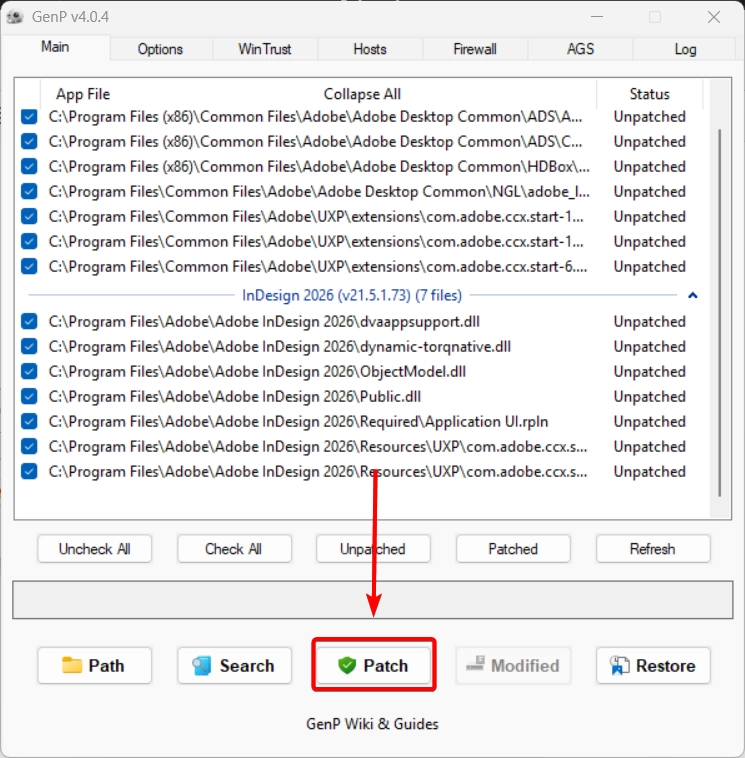Click the file list vertical scrollbar
This screenshot has width=745, height=758.
click(x=720, y=312)
